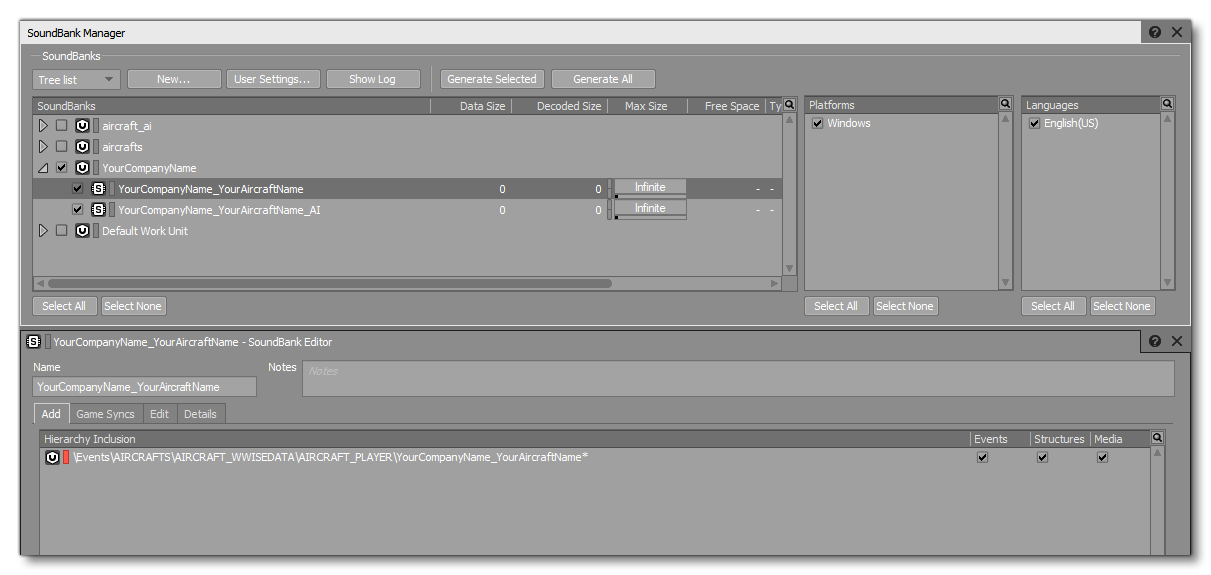Open the Tree list view dropdown
Viewport: 1211px width, 575px height.
click(76, 79)
